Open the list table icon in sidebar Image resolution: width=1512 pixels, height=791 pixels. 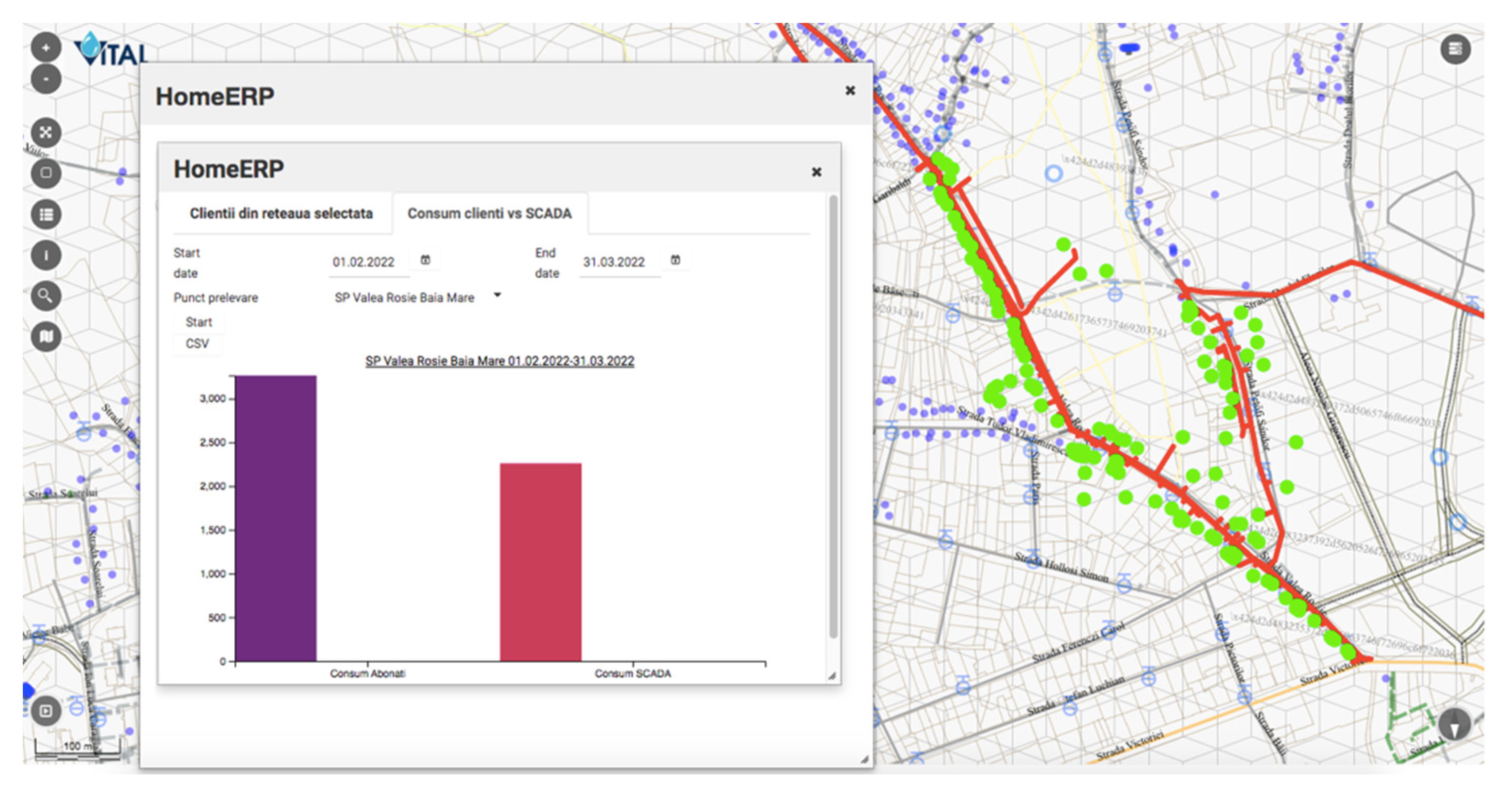pyautogui.click(x=46, y=215)
